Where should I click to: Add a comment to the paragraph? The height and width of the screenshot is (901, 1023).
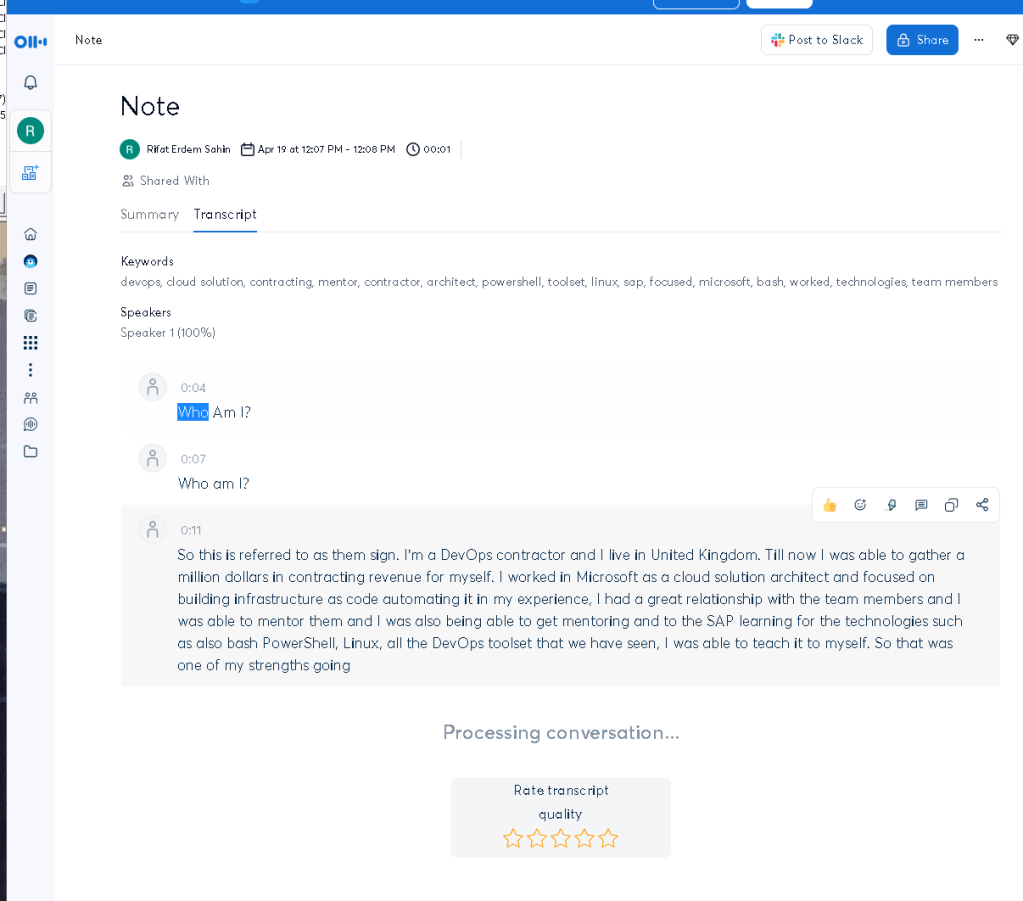click(x=921, y=505)
